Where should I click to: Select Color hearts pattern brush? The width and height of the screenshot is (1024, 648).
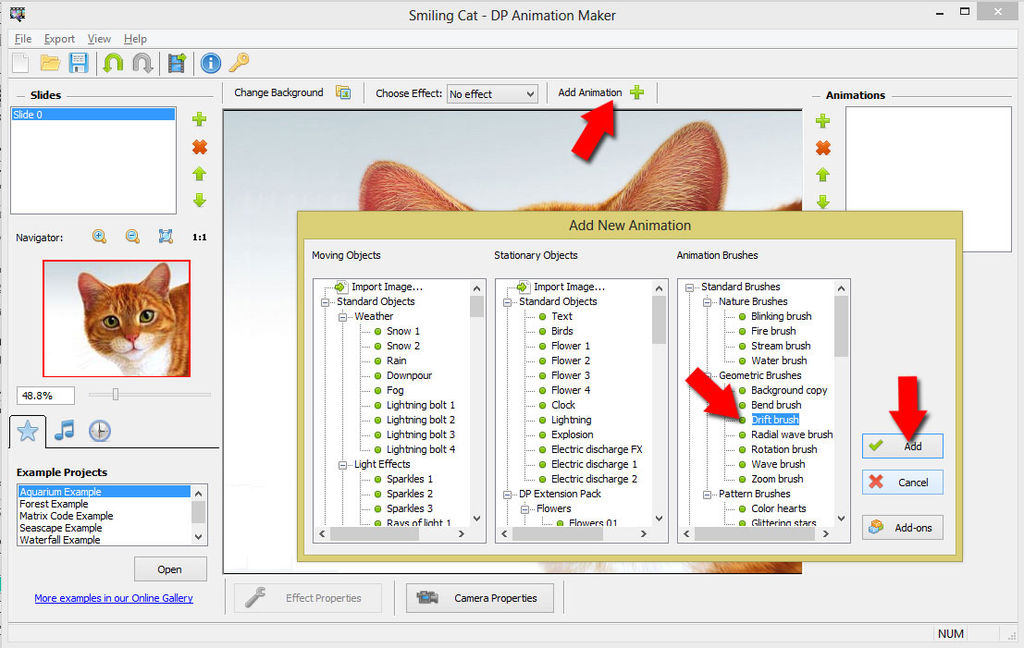778,508
